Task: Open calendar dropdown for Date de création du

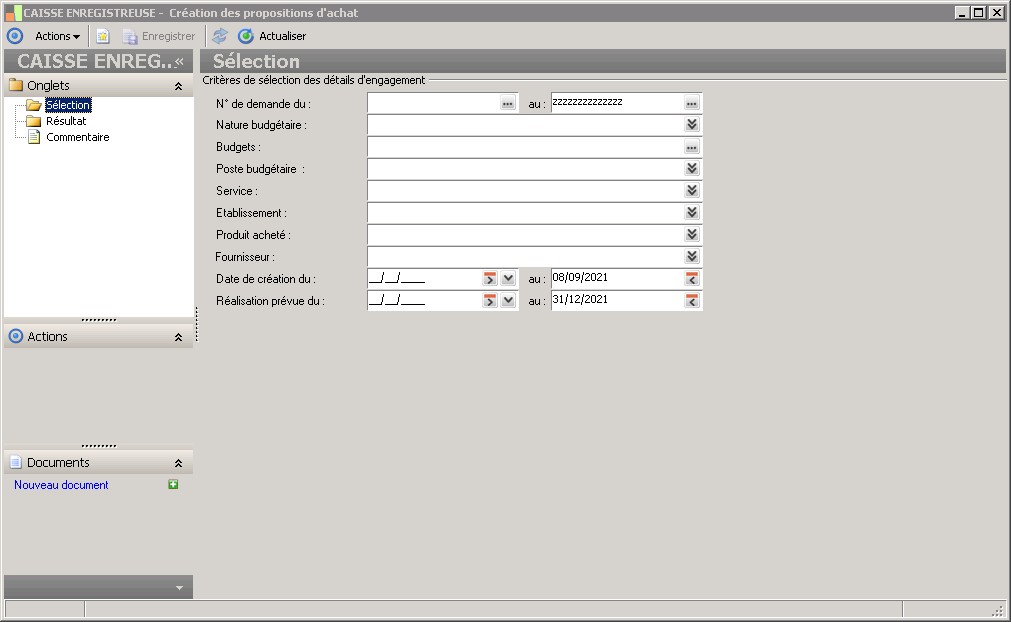Action: pyautogui.click(x=508, y=278)
